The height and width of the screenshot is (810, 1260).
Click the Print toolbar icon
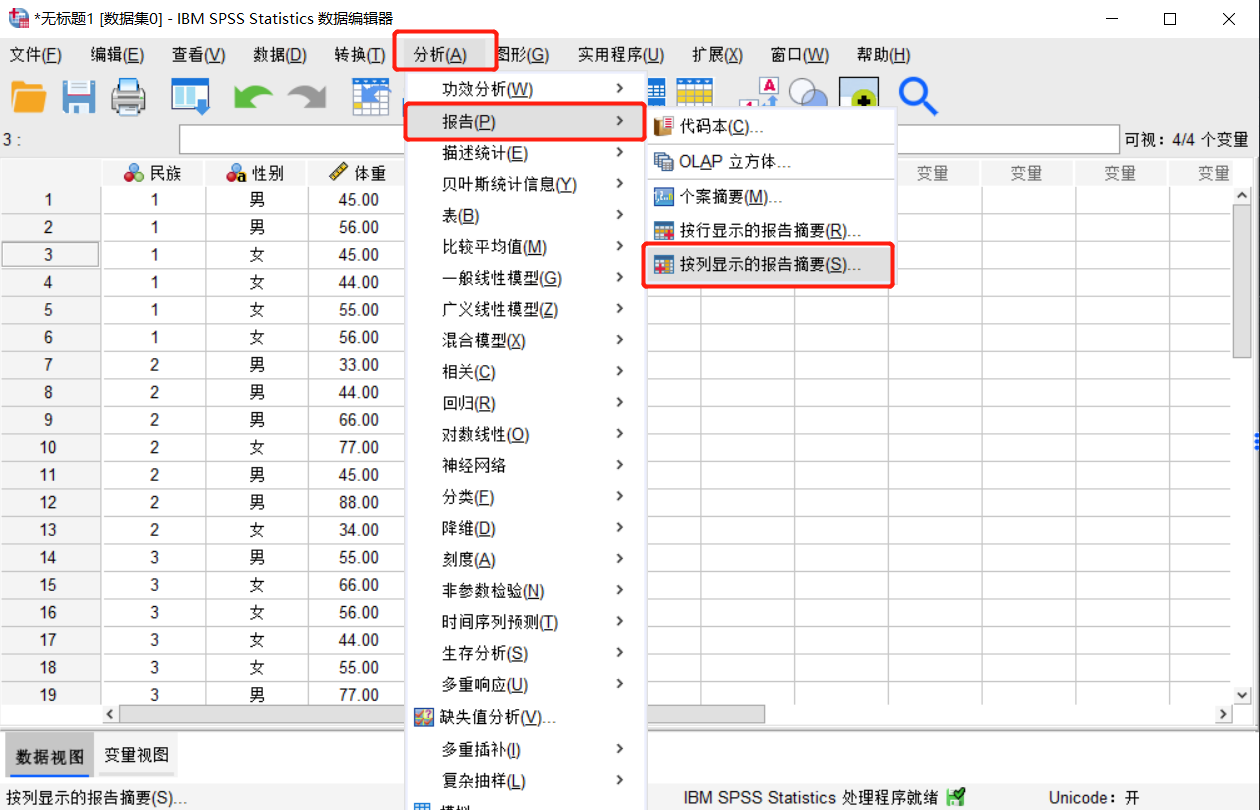[x=129, y=97]
